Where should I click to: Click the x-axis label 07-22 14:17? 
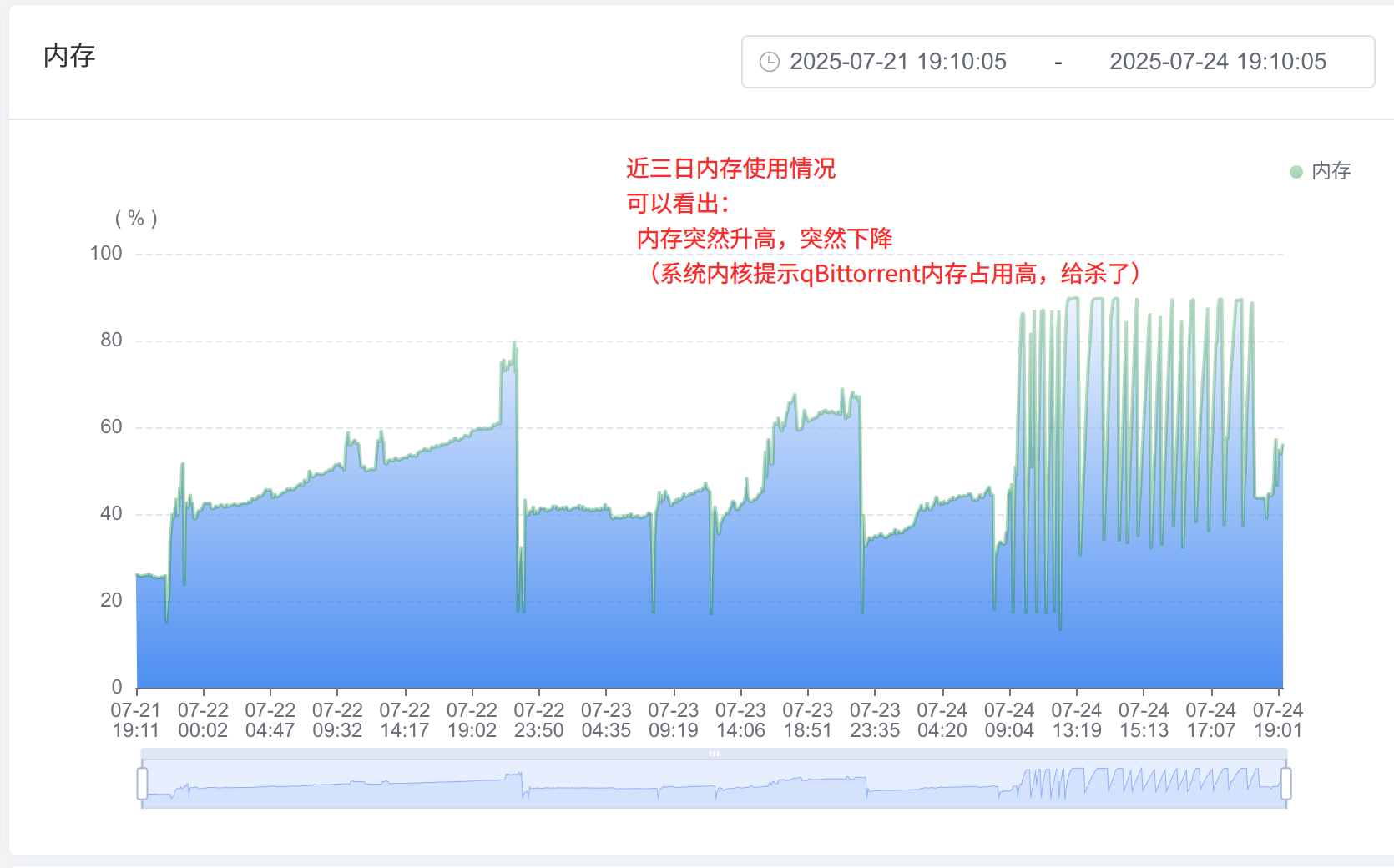(405, 720)
